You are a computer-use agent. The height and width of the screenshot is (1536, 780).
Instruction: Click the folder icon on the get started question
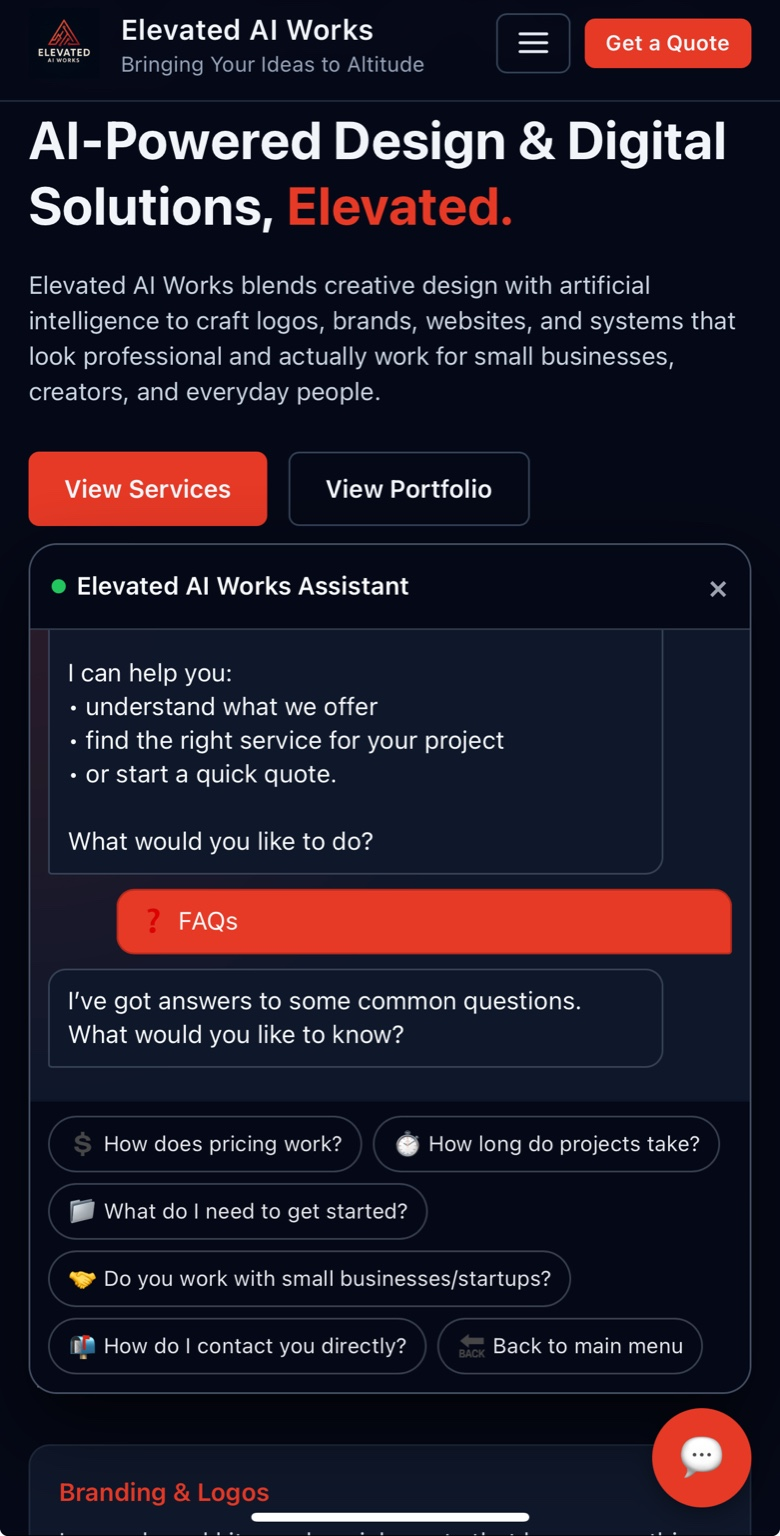pos(83,1211)
